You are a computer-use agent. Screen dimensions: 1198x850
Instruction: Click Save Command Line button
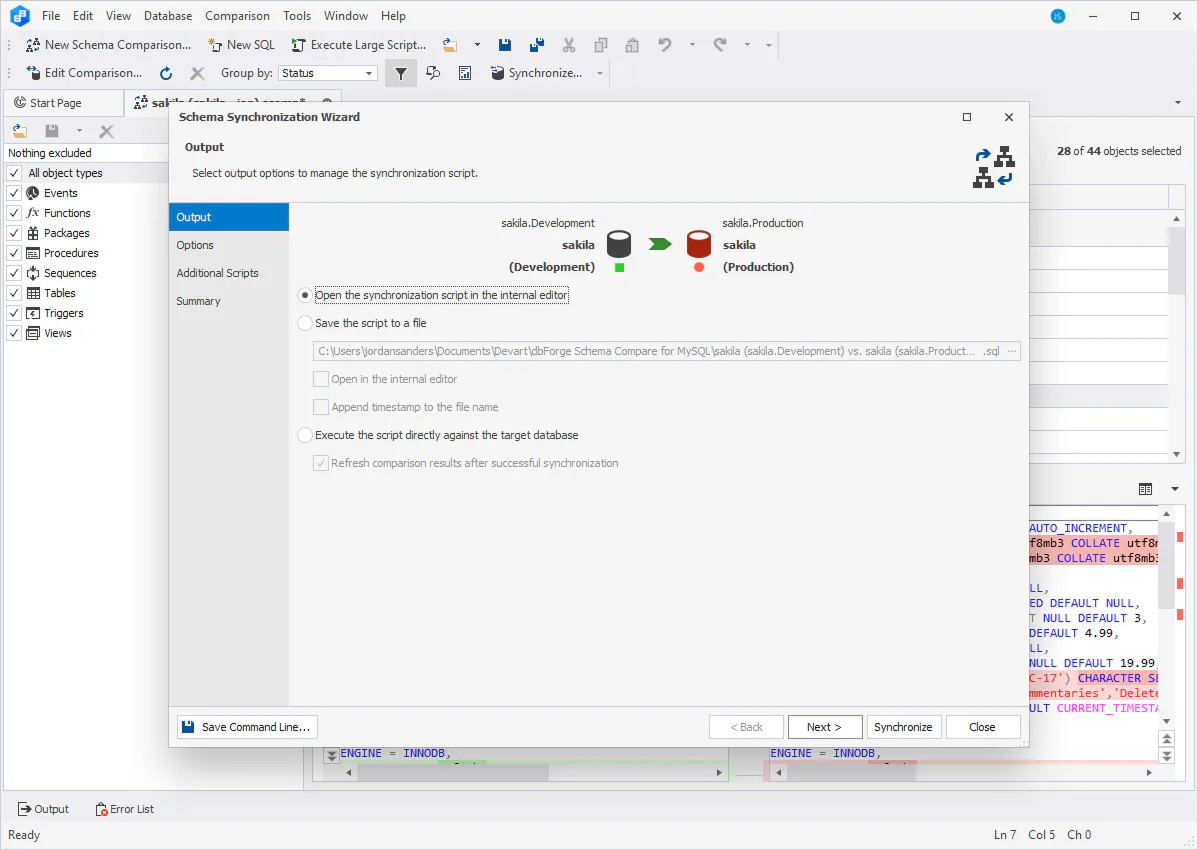pos(248,727)
